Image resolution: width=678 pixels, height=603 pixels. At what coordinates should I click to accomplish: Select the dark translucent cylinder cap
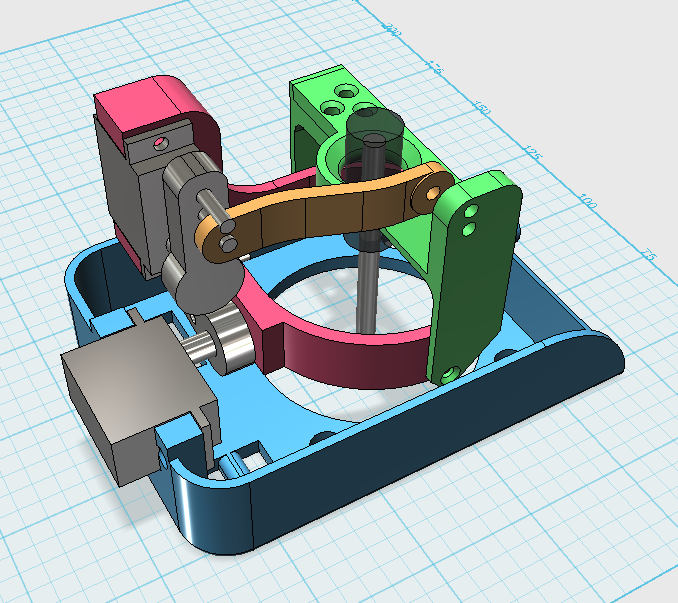click(375, 132)
